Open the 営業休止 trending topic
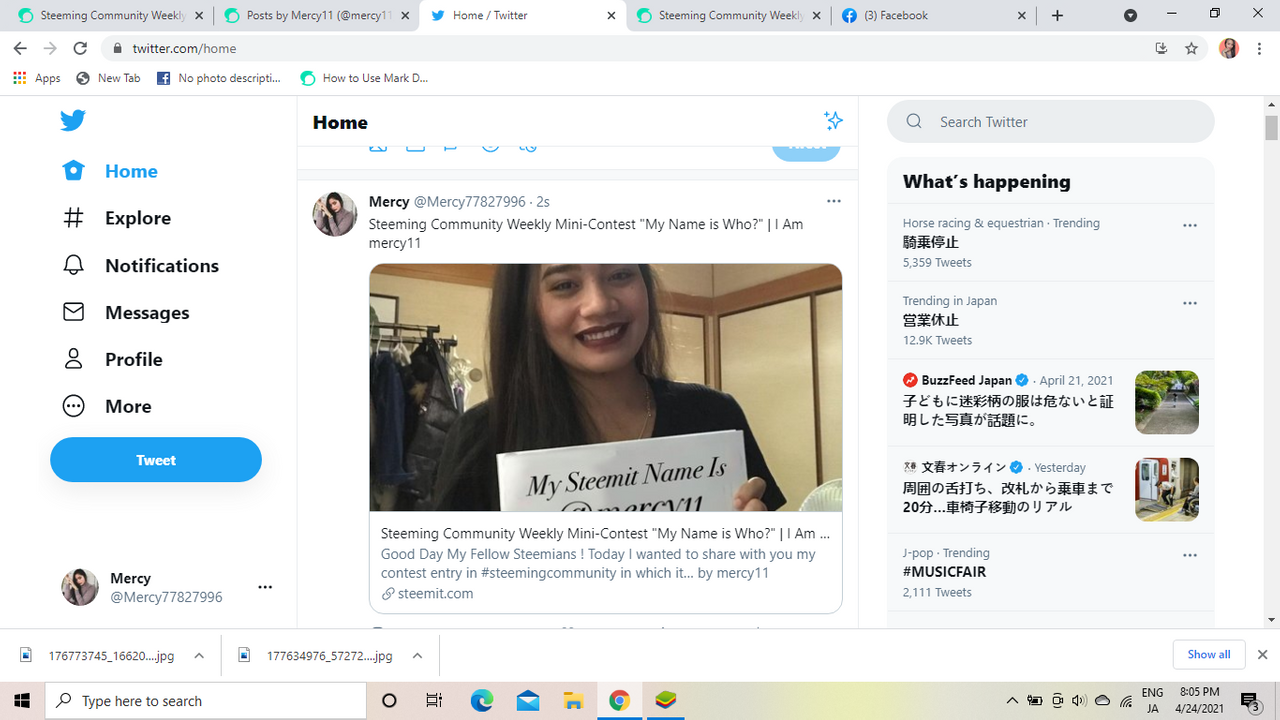Viewport: 1280px width, 720px height. pyautogui.click(x=931, y=320)
